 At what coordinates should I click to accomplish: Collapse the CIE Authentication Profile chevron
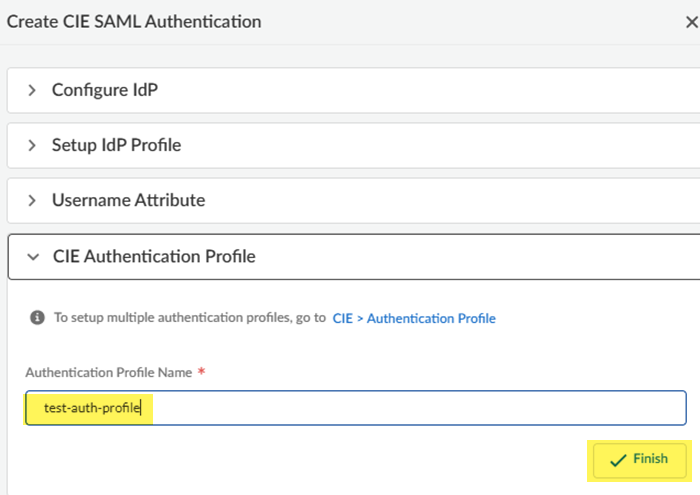32,257
